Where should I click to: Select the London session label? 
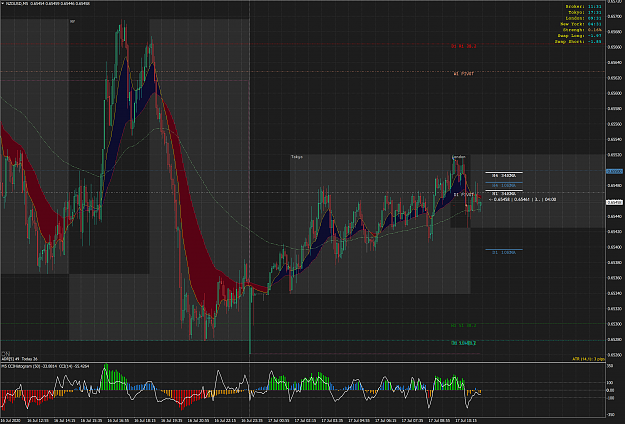point(458,157)
